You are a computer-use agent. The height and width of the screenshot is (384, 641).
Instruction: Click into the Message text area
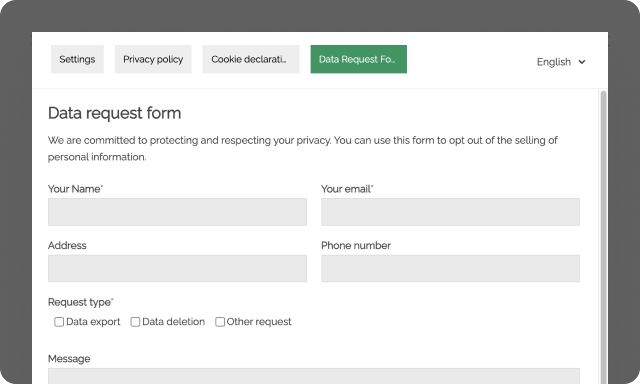click(x=314, y=376)
